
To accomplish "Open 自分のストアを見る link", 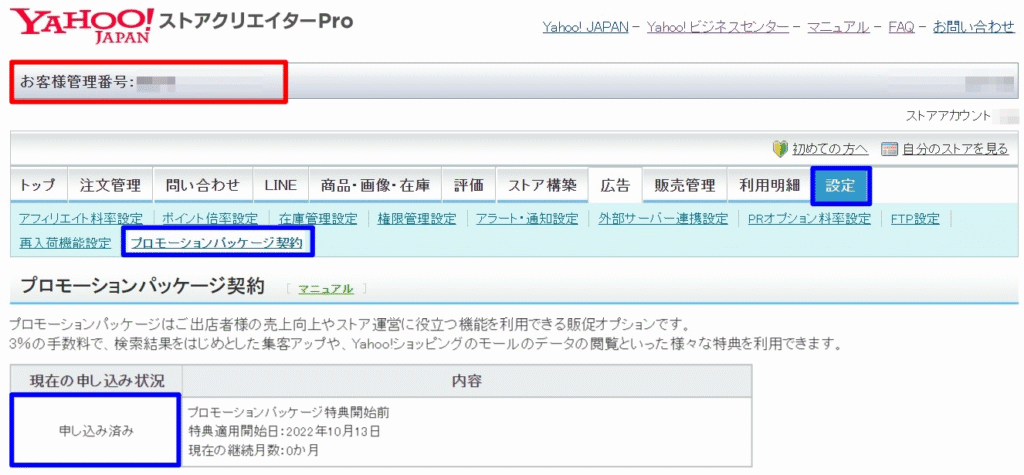I will [955, 150].
